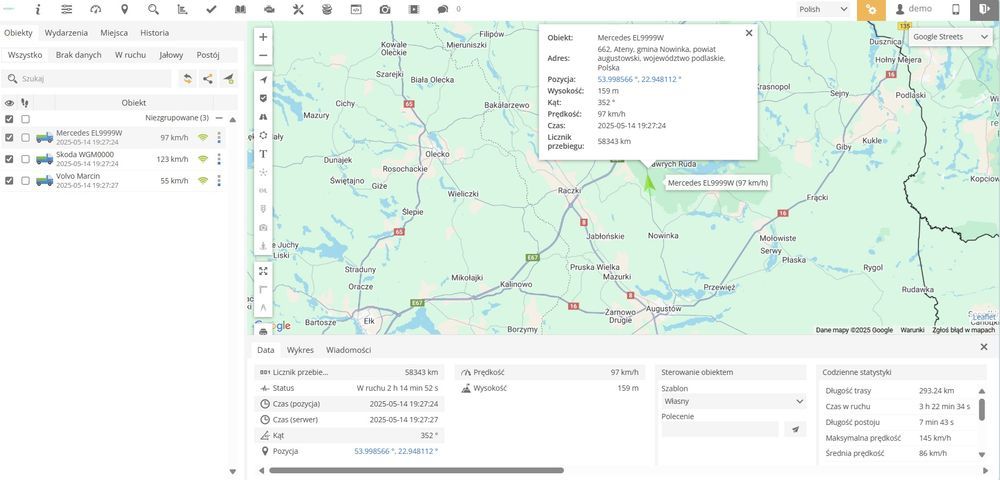This screenshot has height=480, width=1000.
Task: Send command with the Polecenie send button
Action: (795, 429)
